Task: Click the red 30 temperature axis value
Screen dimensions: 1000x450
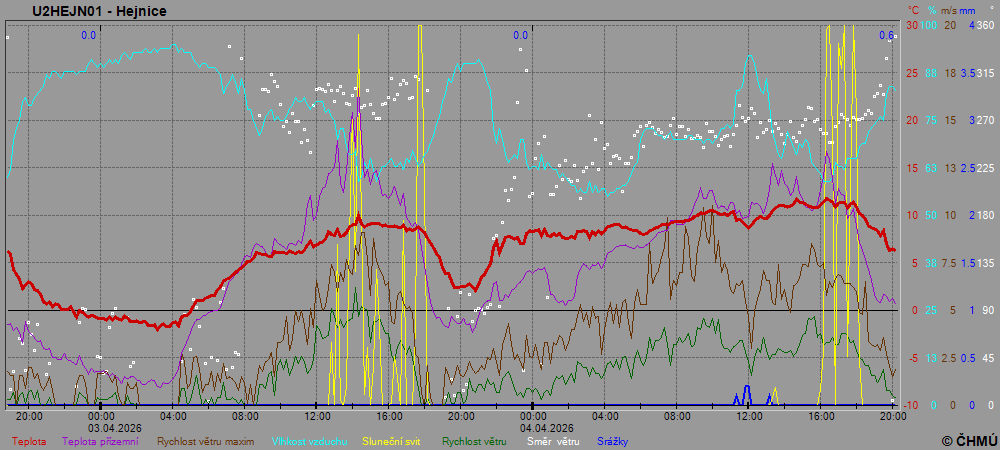Action: pos(912,25)
